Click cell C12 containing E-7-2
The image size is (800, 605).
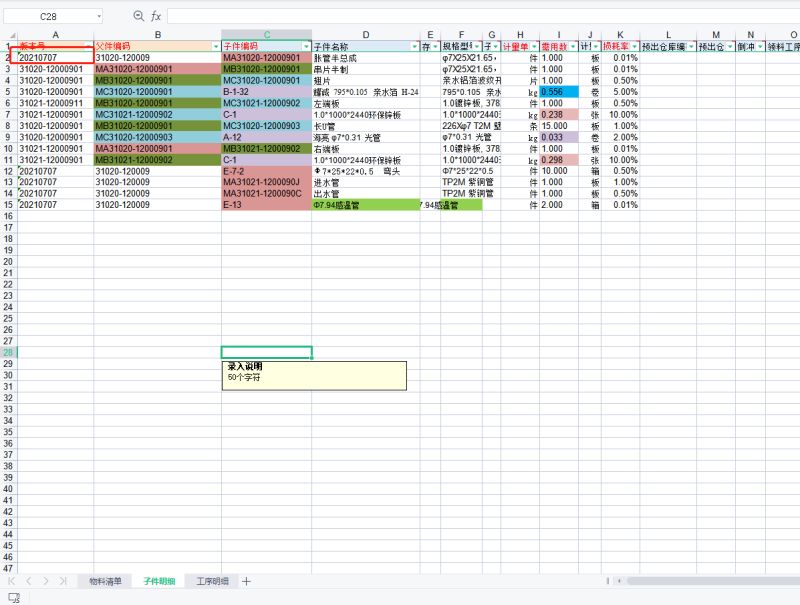coord(266,171)
